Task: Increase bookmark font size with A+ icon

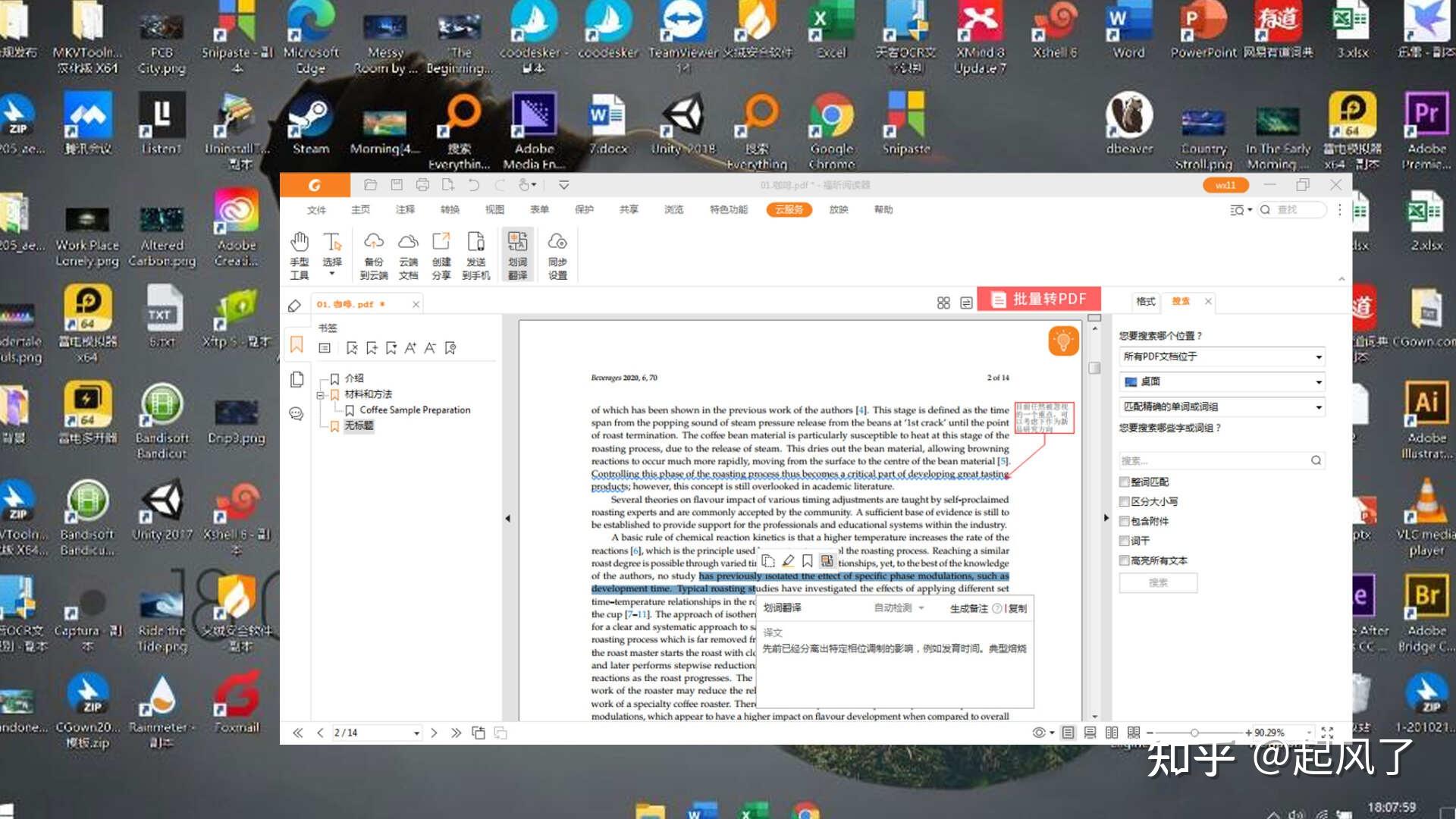Action: (410, 348)
